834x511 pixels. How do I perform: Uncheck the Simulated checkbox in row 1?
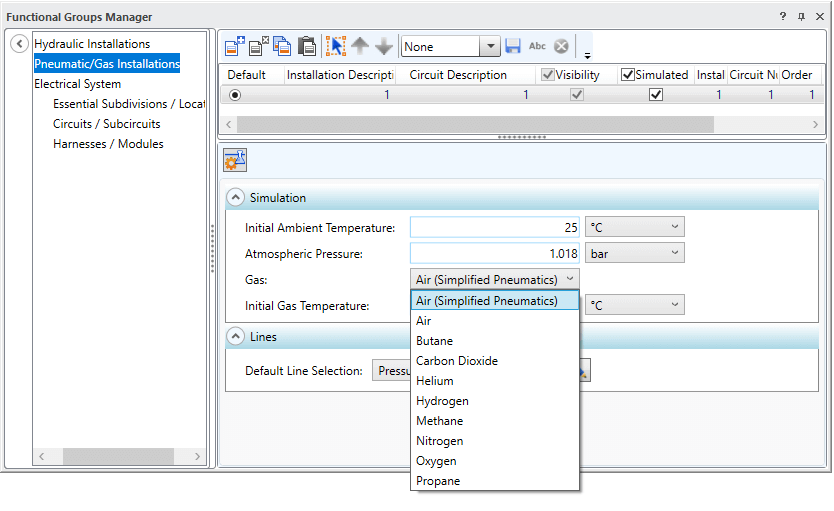(656, 95)
